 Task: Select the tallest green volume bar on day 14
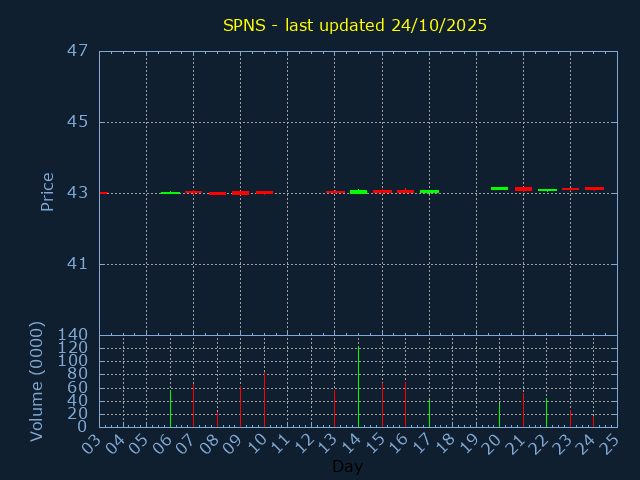pyautogui.click(x=358, y=387)
